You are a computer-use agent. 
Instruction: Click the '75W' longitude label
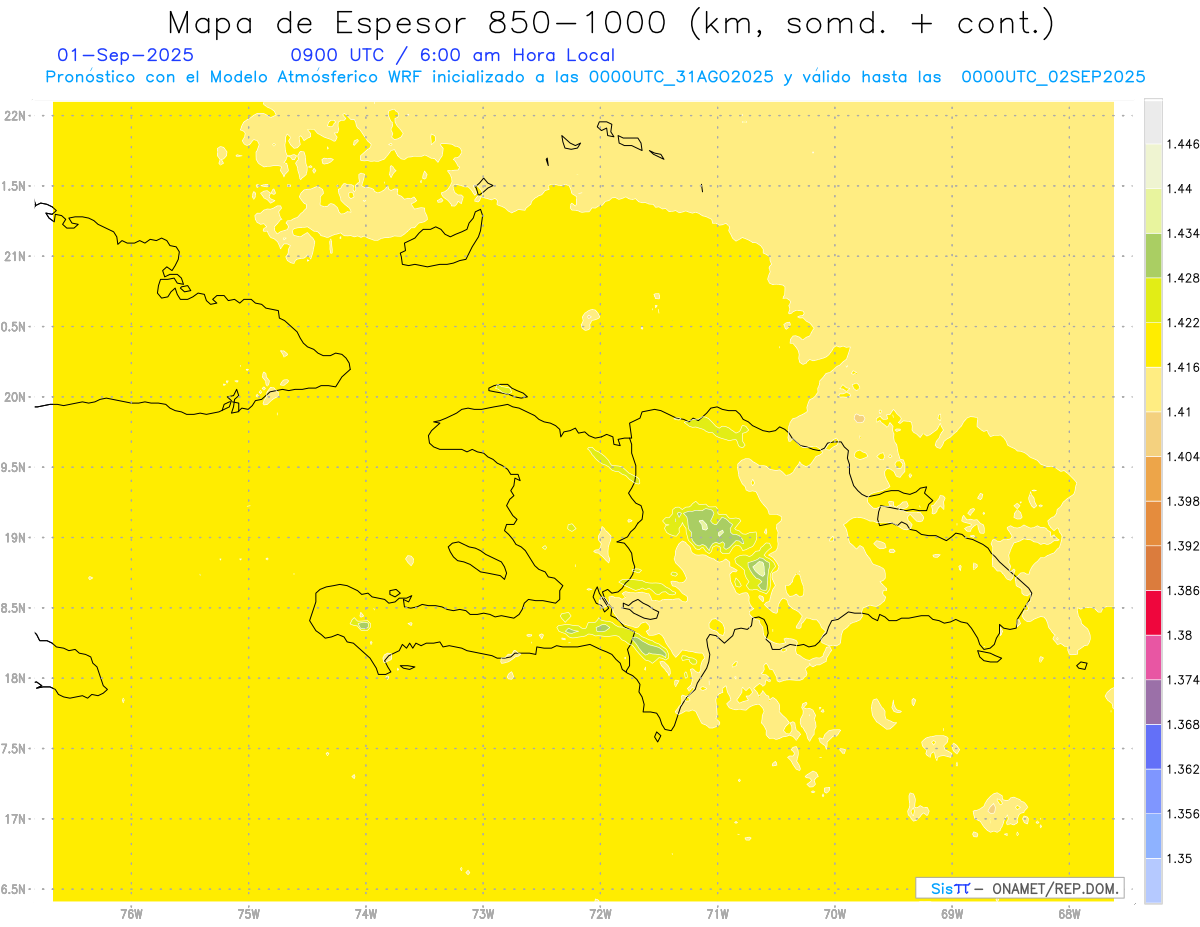pos(249,915)
